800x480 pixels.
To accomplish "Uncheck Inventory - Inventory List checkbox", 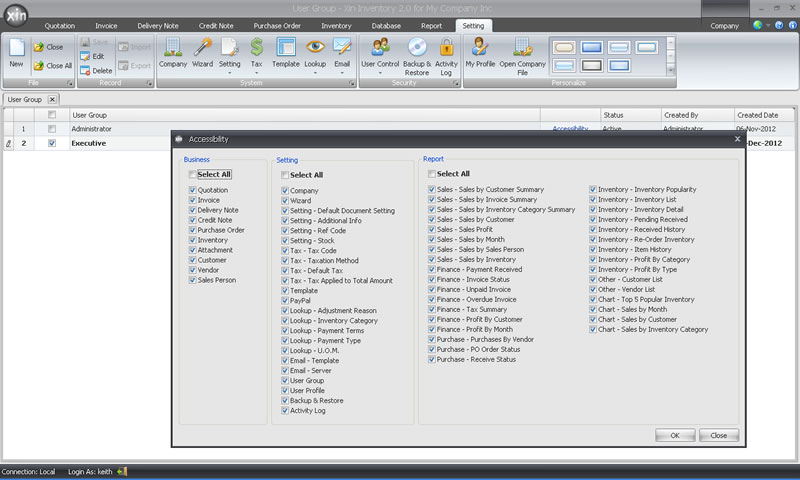I will click(x=593, y=199).
